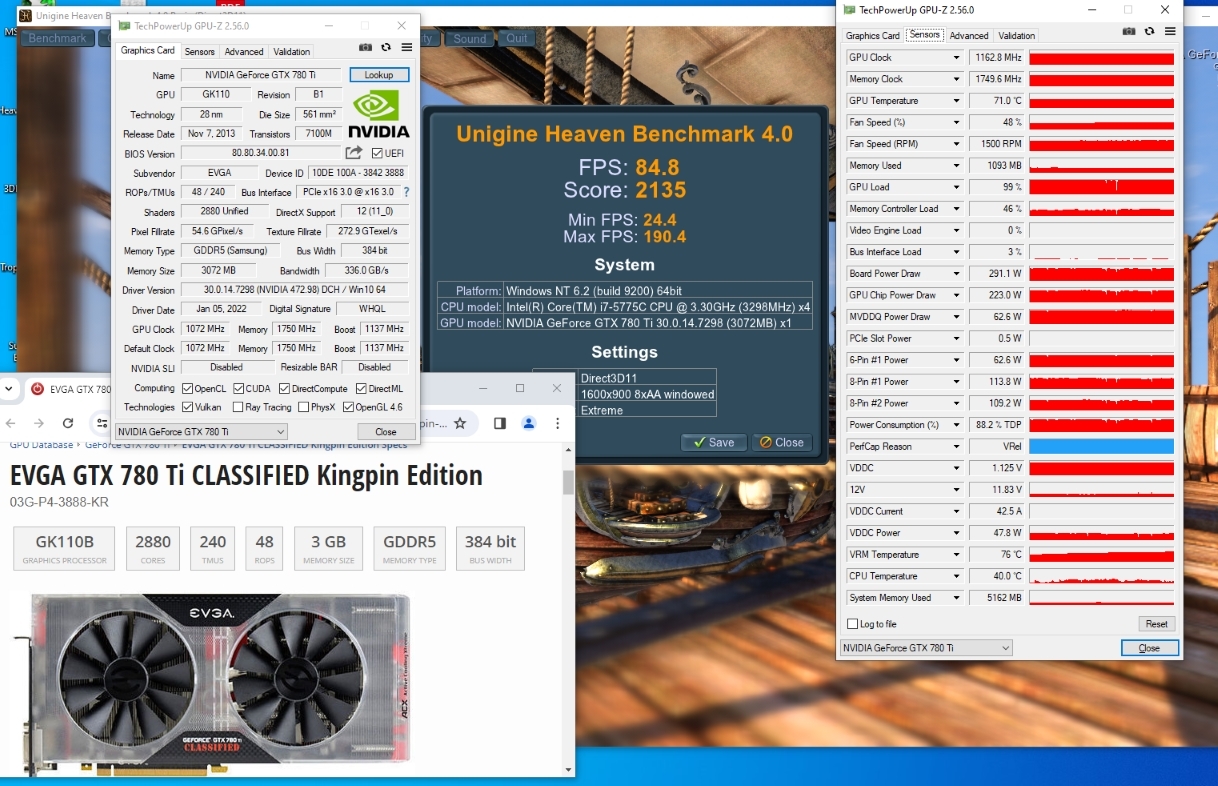The image size is (1218, 786).
Task: Bookmark page with the star icon
Action: click(x=460, y=423)
